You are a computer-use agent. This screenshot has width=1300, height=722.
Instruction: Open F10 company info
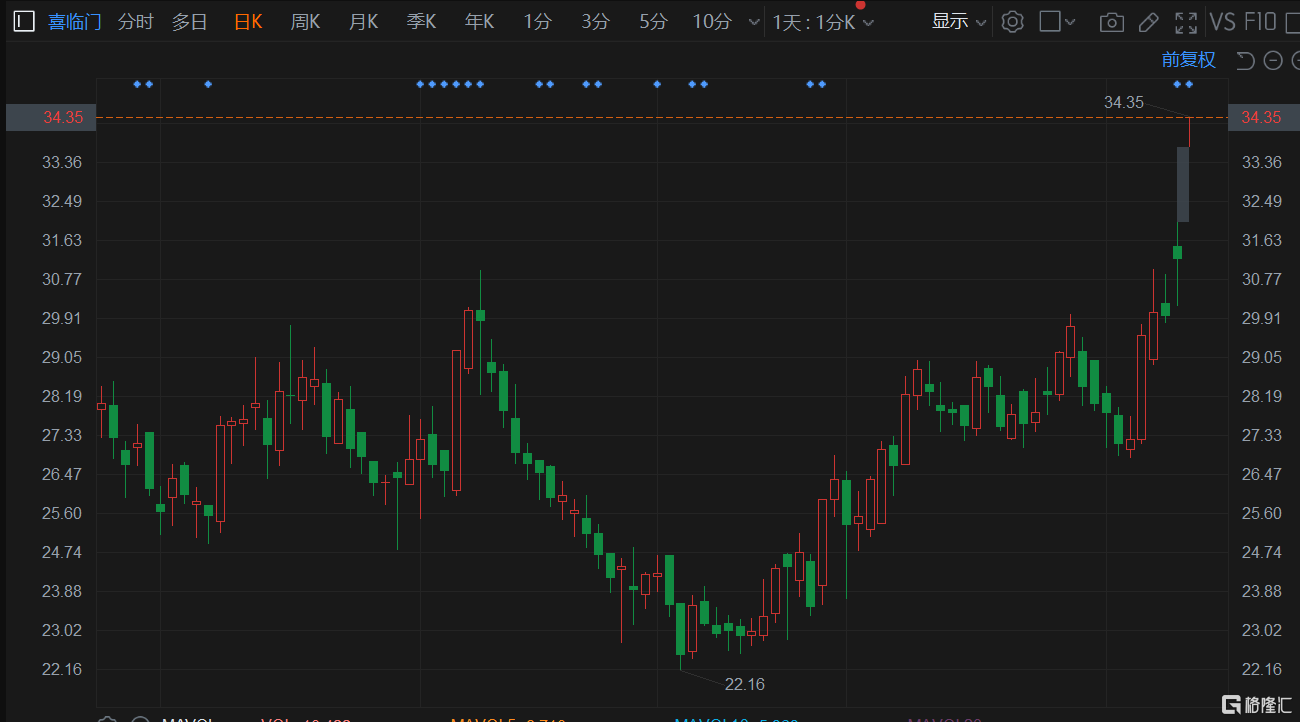tap(1261, 21)
